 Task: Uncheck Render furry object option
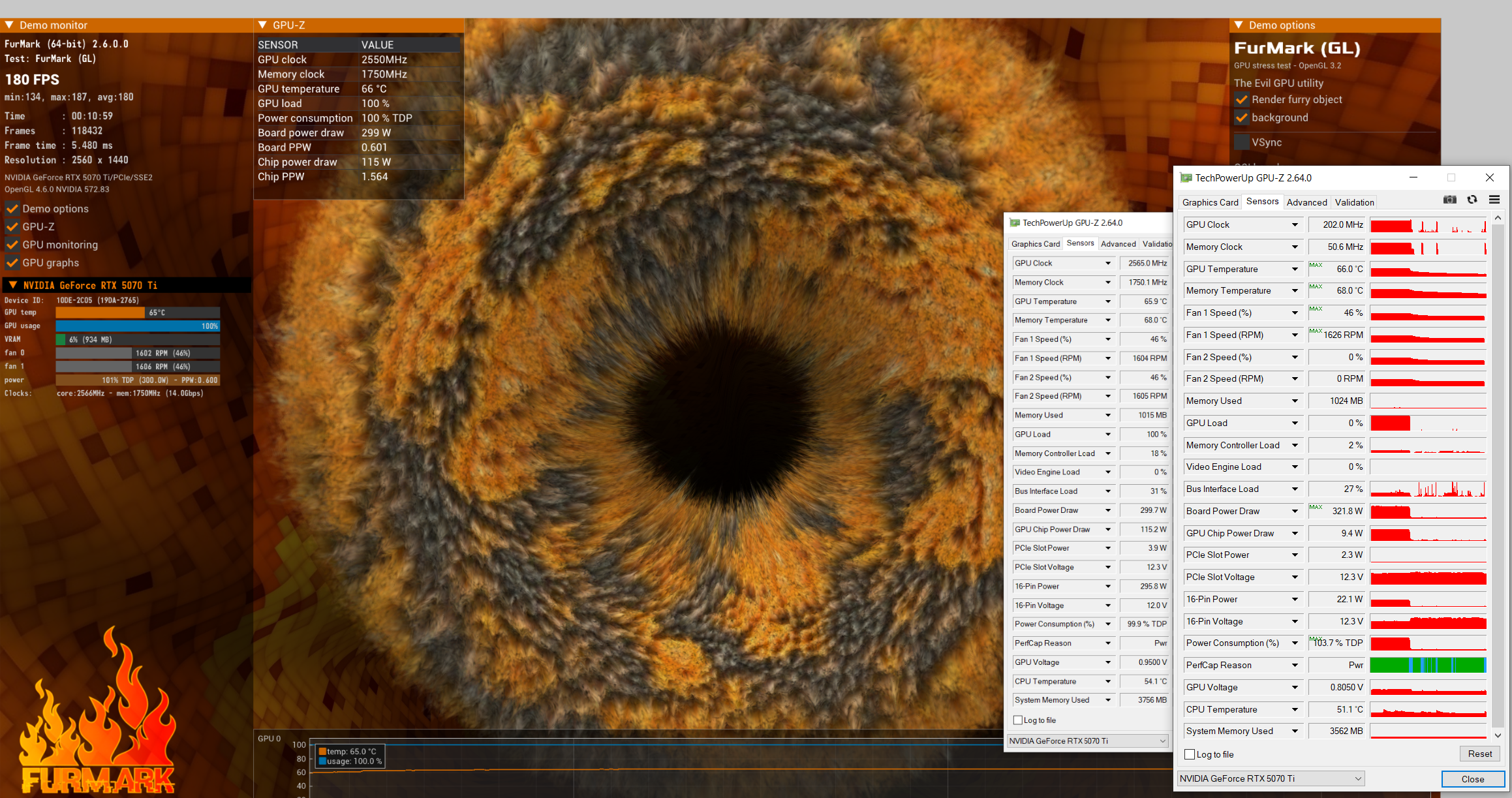pyautogui.click(x=1241, y=100)
